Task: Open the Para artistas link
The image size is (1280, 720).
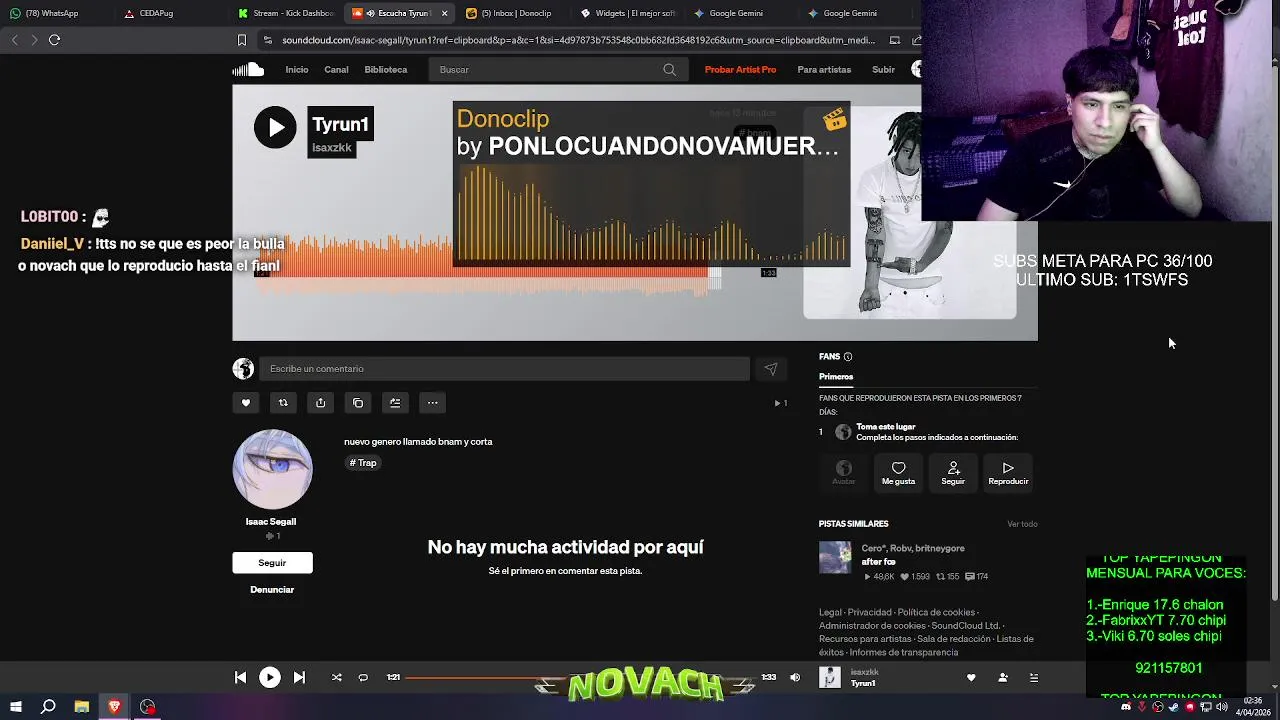Action: point(824,70)
